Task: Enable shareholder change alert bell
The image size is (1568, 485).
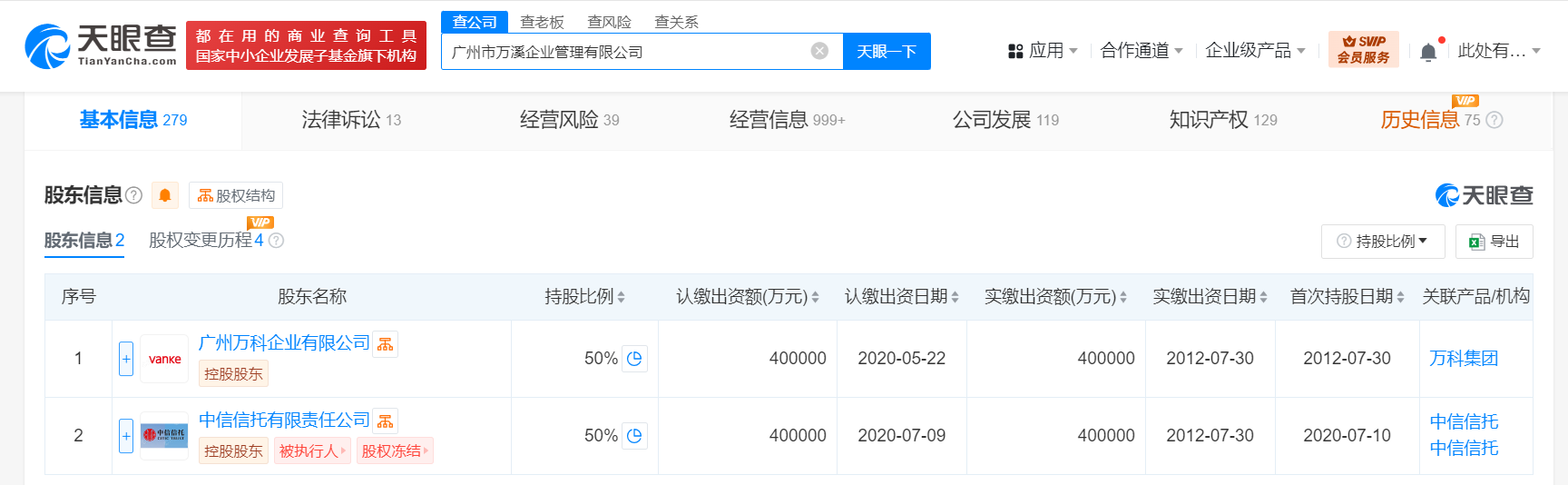Action: 165,195
